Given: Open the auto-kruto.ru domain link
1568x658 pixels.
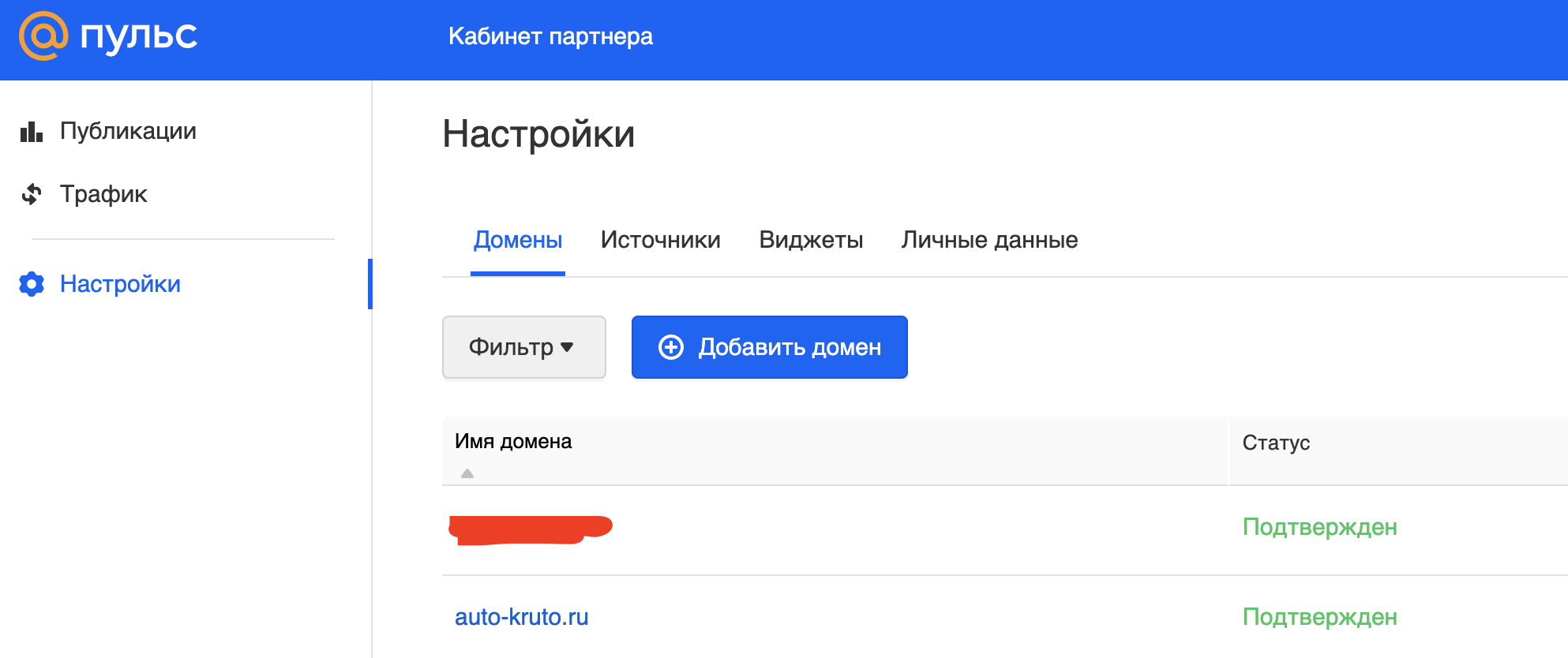Looking at the screenshot, I should (x=521, y=617).
